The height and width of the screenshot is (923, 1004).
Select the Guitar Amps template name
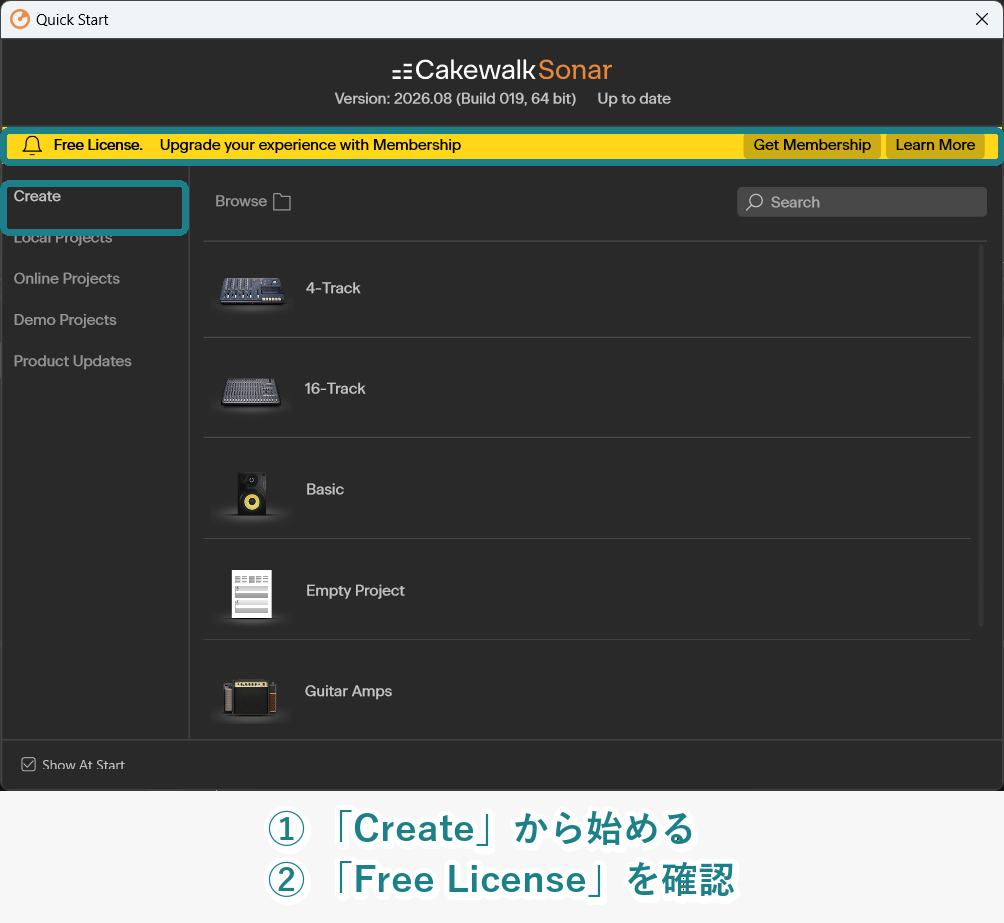pos(348,691)
